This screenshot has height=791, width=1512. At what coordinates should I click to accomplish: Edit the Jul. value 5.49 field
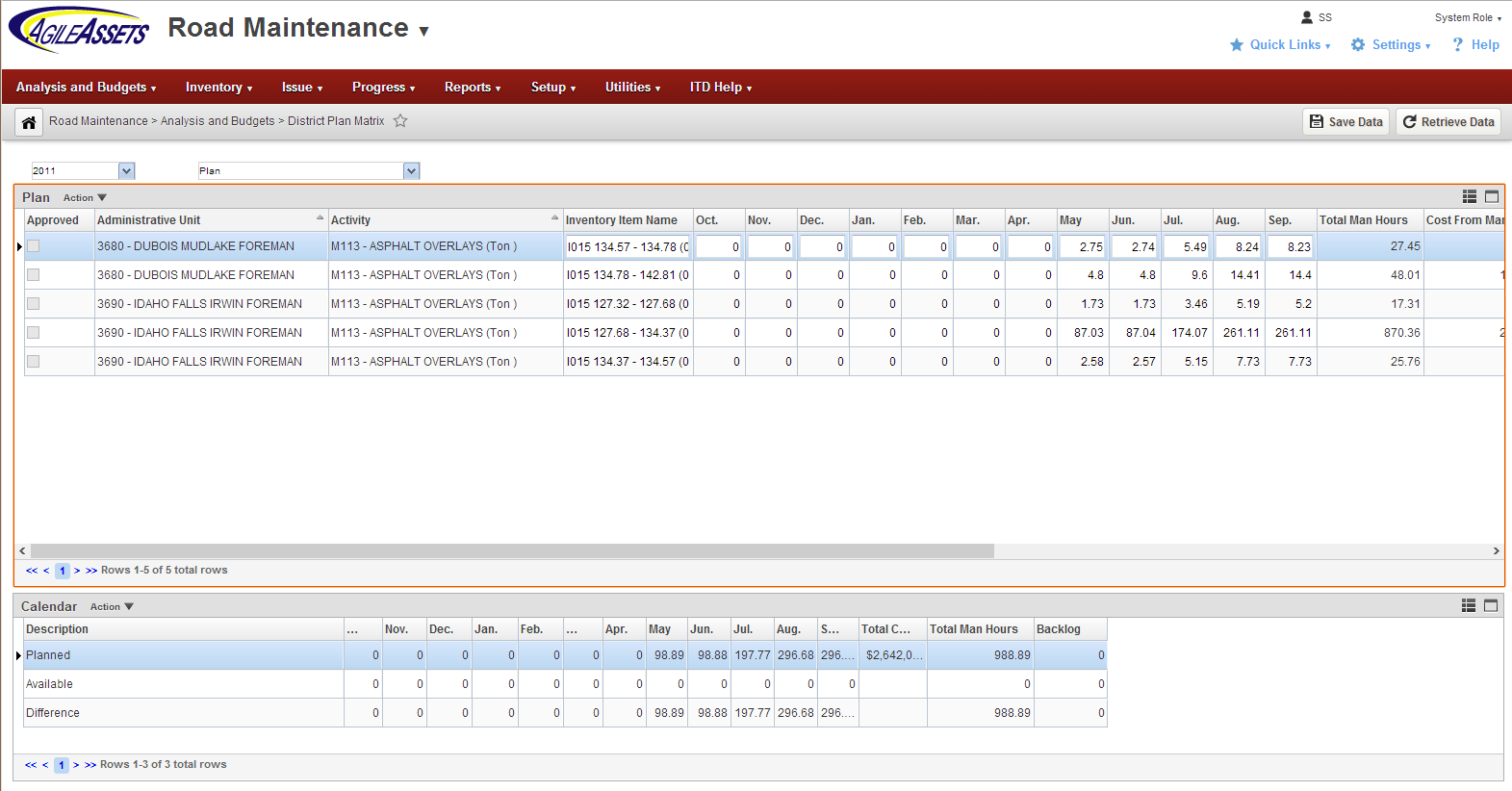(x=1187, y=246)
